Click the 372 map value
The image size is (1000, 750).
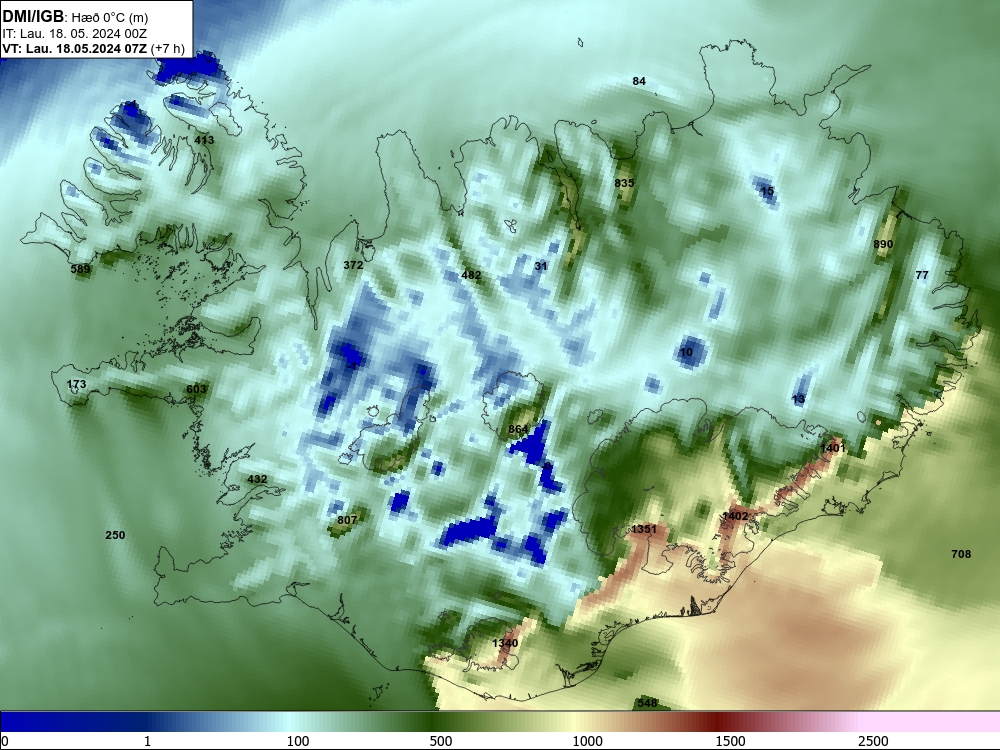coord(353,265)
